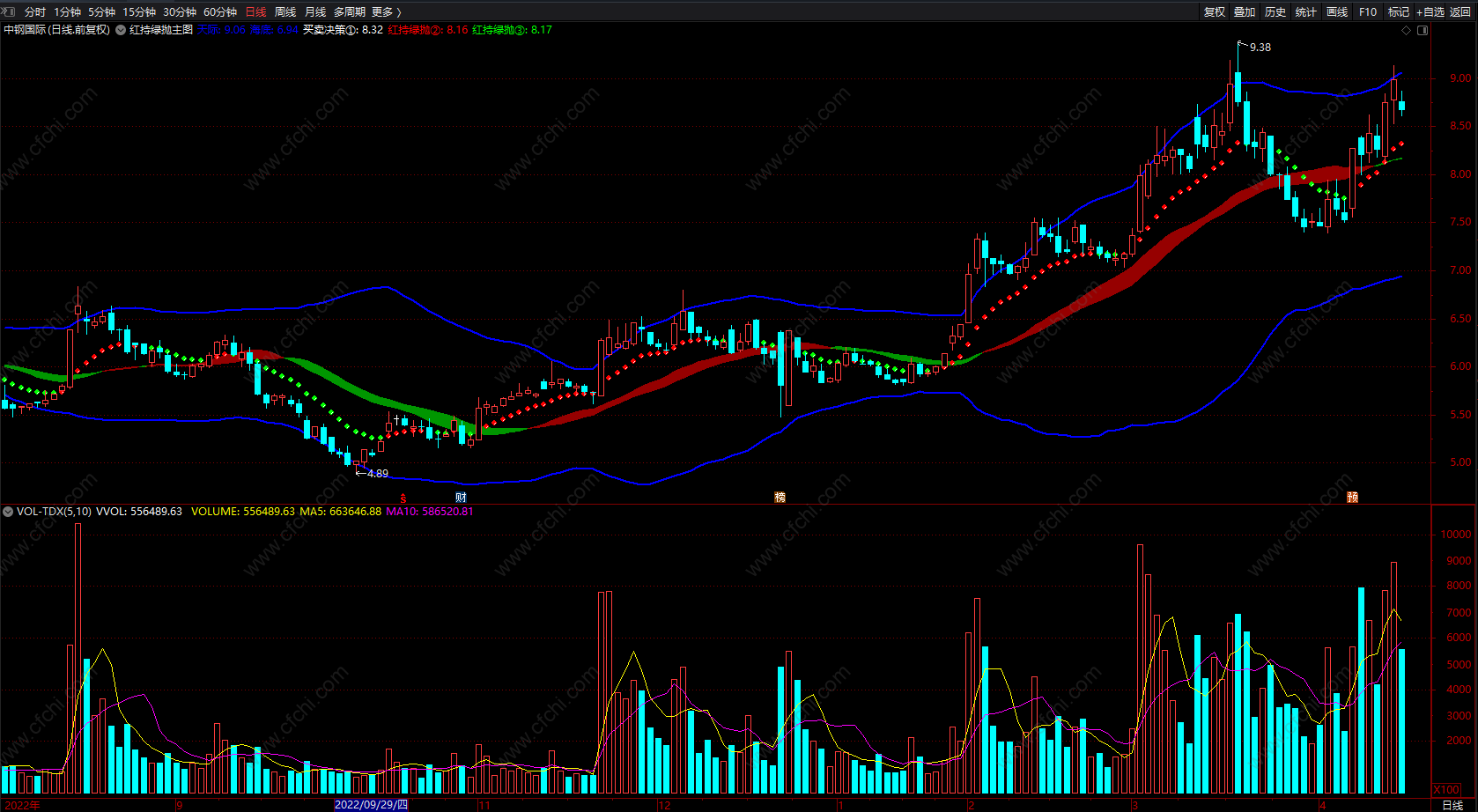Click the 买卖决策①: 8.32 value
The width and height of the screenshot is (1478, 812).
(x=343, y=30)
